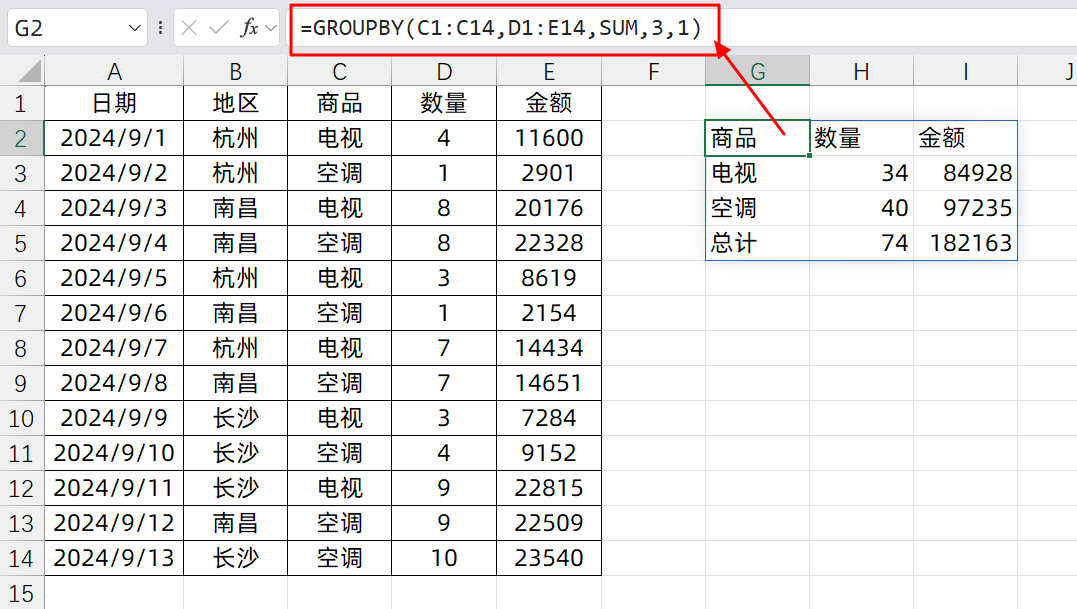Click amount cell 8619
The height and width of the screenshot is (609, 1077).
pos(549,278)
